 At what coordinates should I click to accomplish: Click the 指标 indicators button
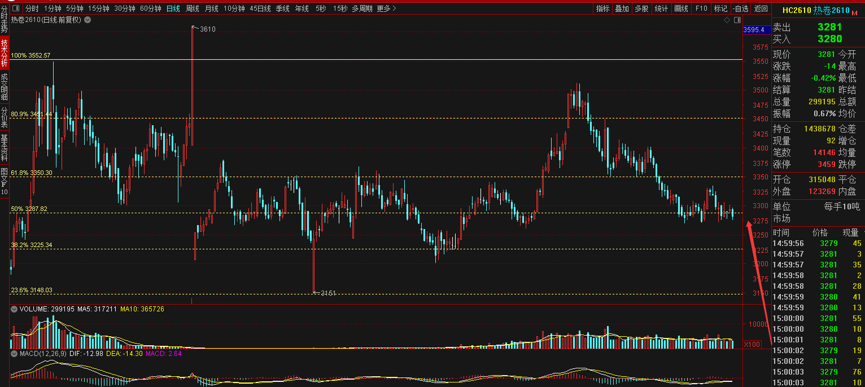pyautogui.click(x=602, y=8)
